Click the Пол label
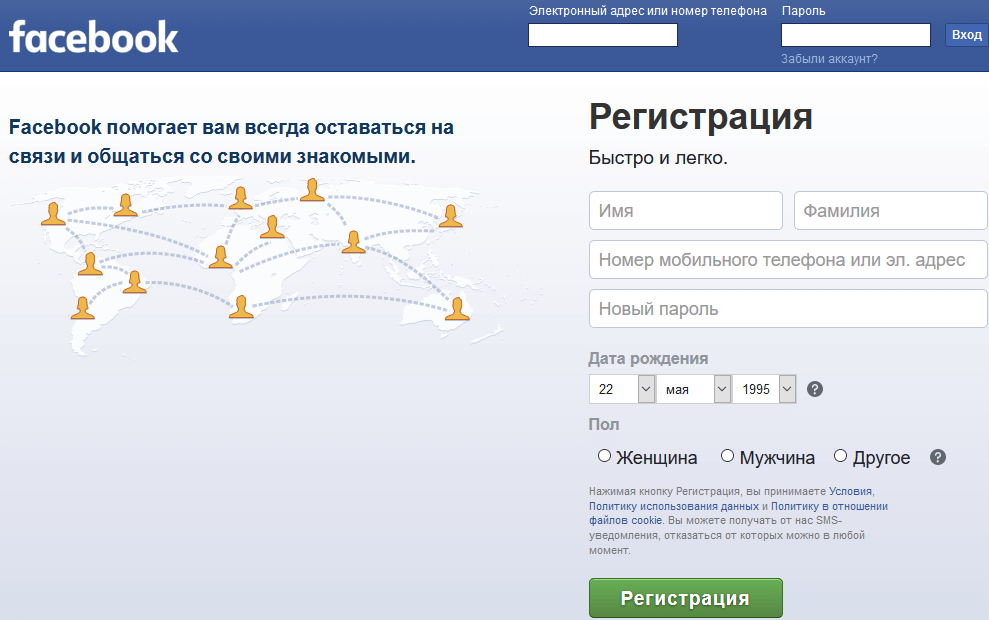This screenshot has width=989, height=620. pos(604,424)
